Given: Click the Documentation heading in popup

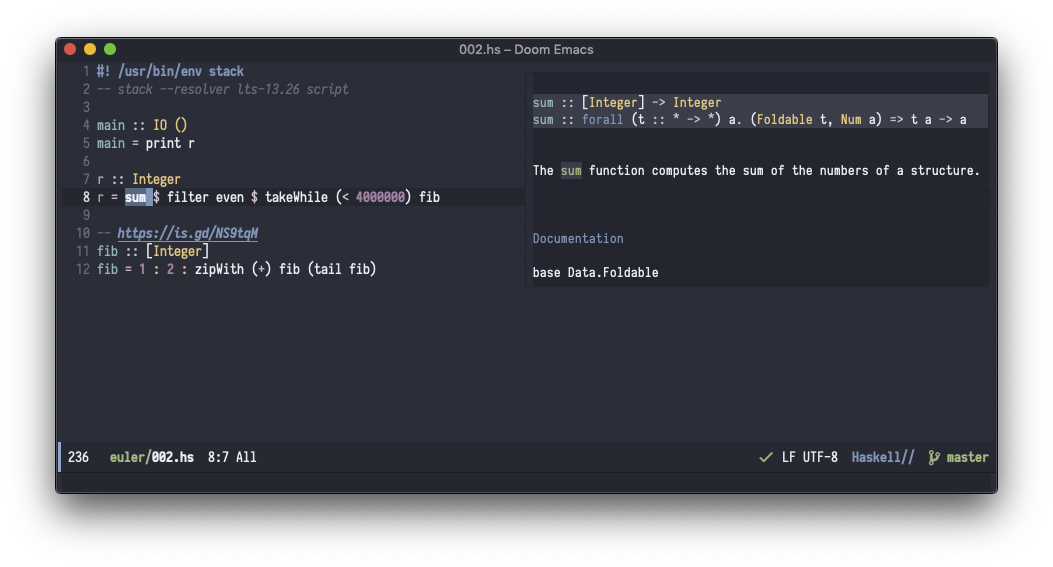Looking at the screenshot, I should pos(578,239).
